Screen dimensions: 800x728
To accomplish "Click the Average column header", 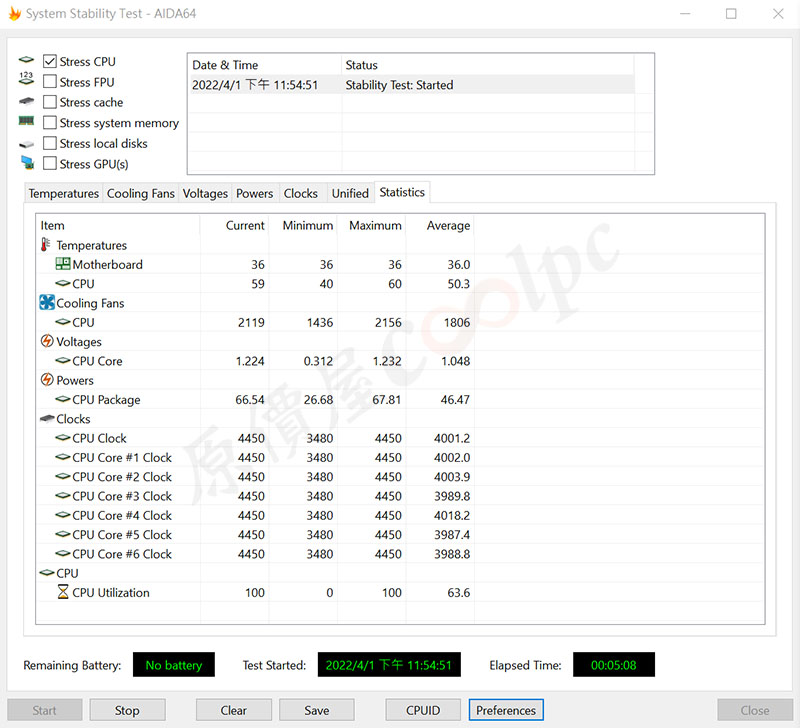I will tap(440, 225).
